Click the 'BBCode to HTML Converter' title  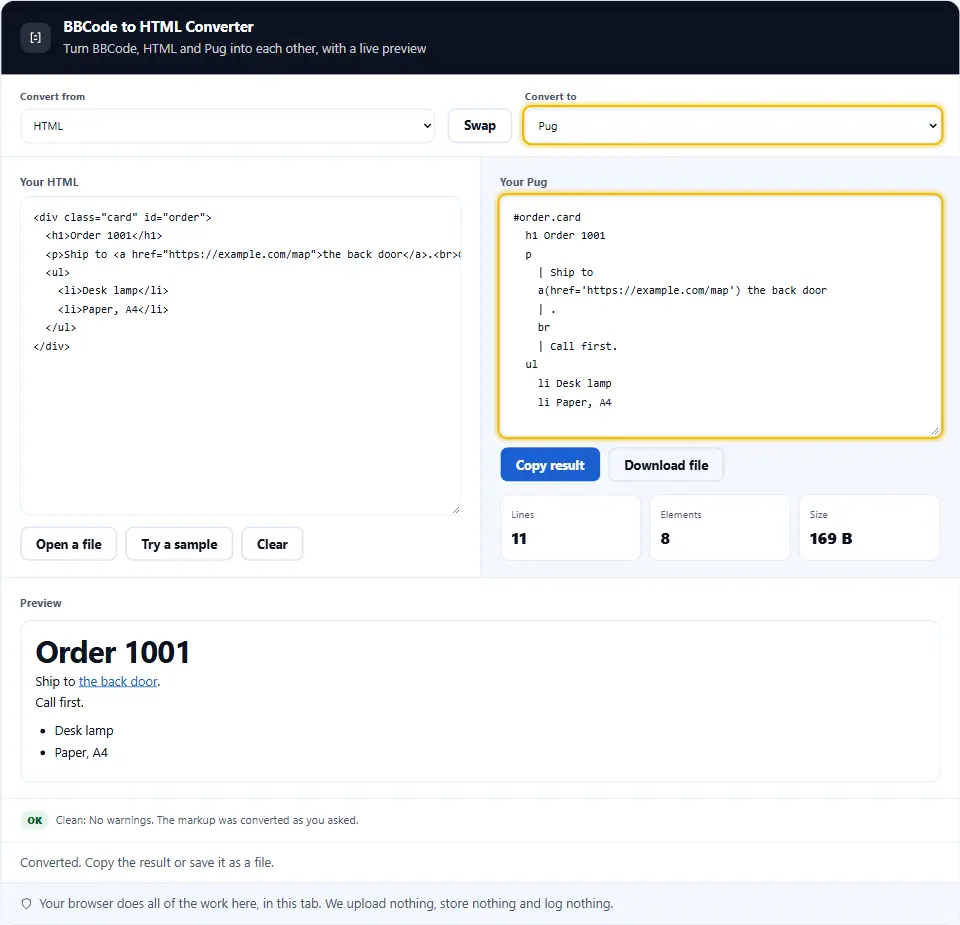tap(158, 27)
